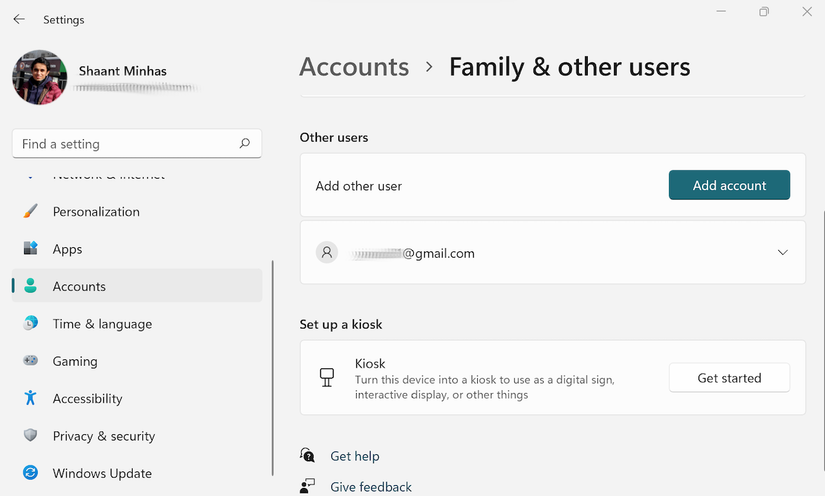Click the Accessibility person icon

pyautogui.click(x=31, y=398)
